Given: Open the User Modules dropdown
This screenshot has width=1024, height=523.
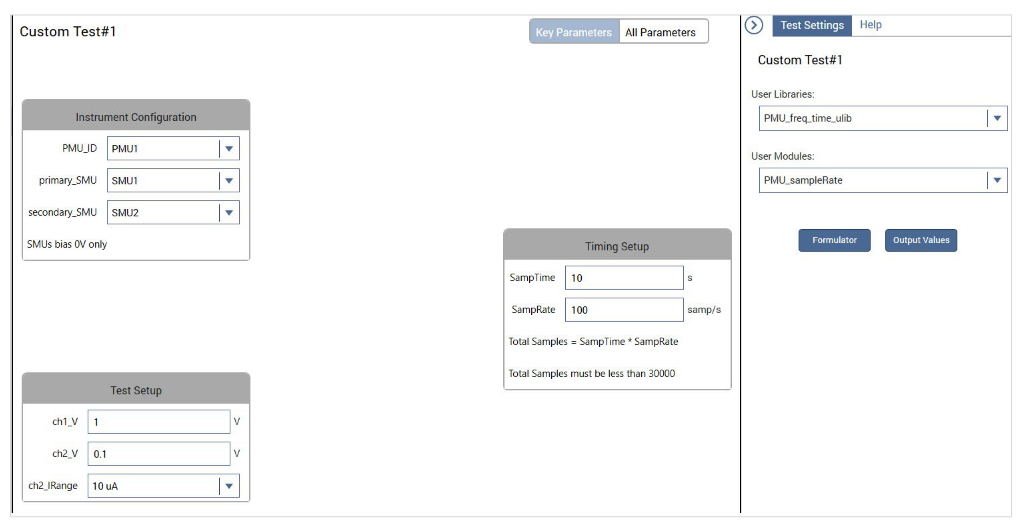Looking at the screenshot, I should click(x=996, y=181).
